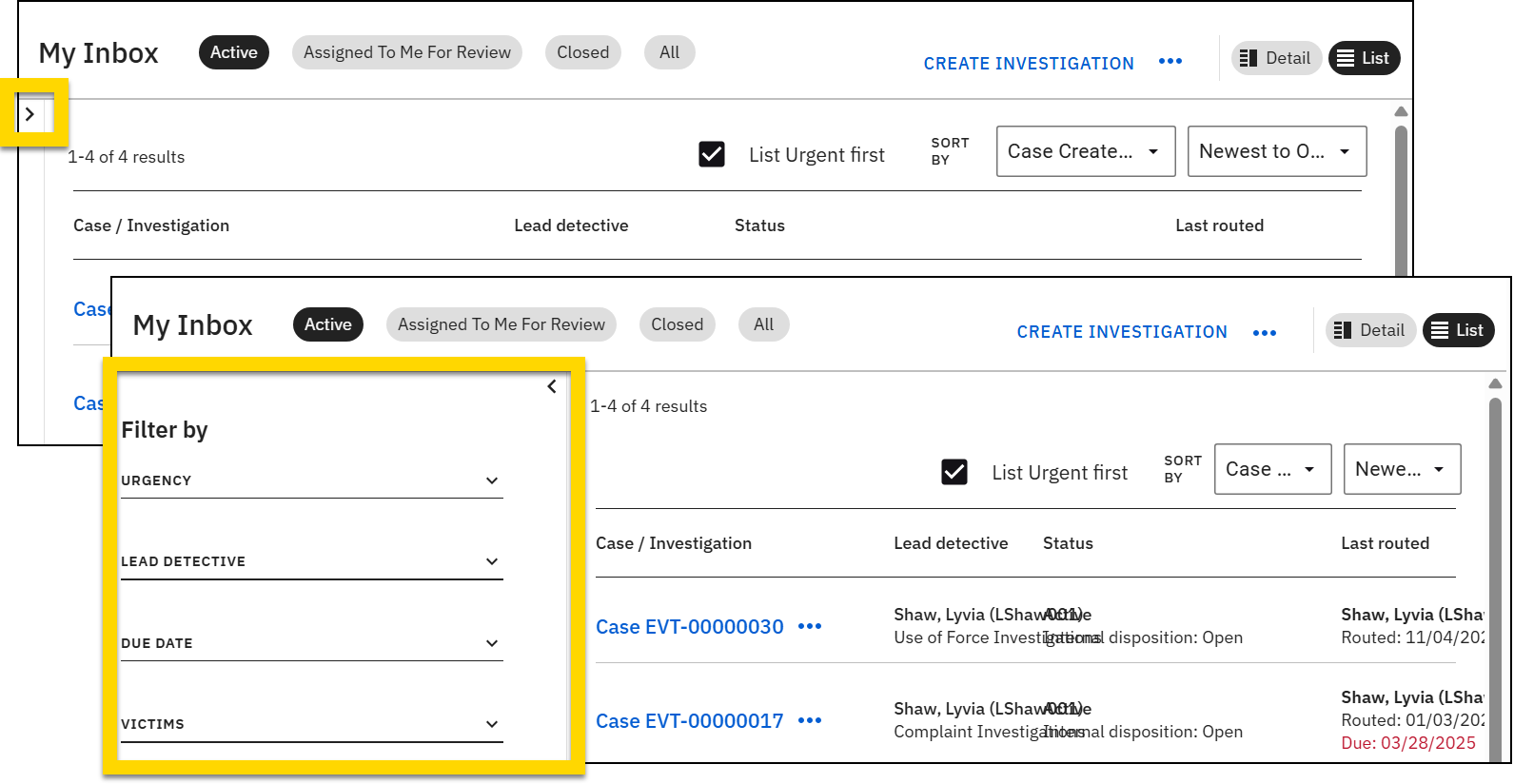Screen dimensions: 1514x784
Task: Switch to List view in front window
Action: [x=1459, y=330]
